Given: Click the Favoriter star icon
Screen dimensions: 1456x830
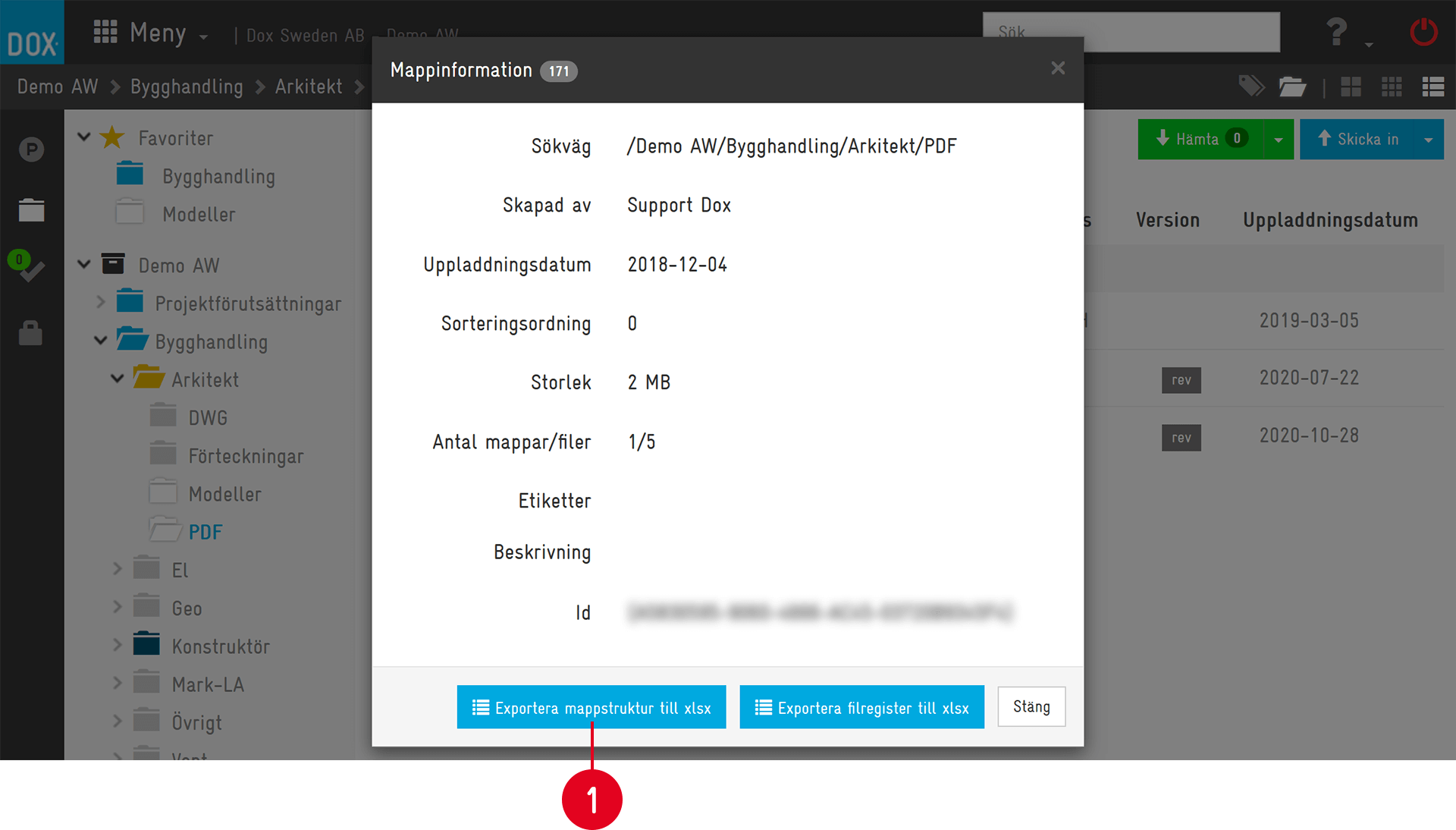Looking at the screenshot, I should pyautogui.click(x=112, y=137).
